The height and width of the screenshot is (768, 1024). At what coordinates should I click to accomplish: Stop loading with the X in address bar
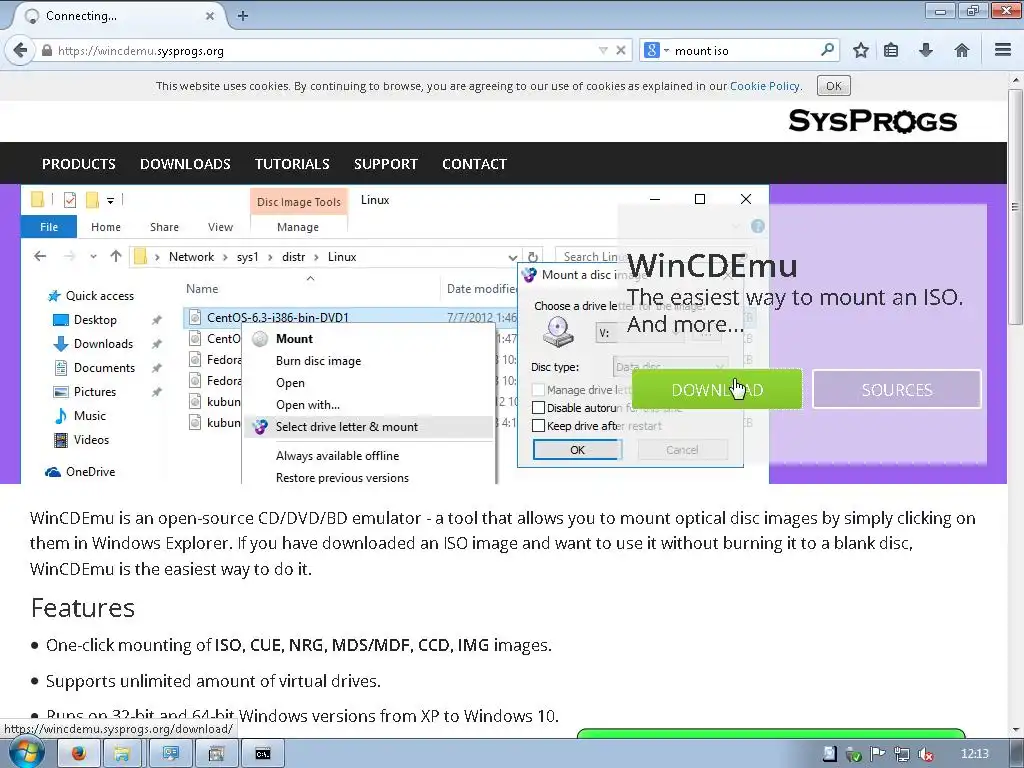click(x=621, y=50)
